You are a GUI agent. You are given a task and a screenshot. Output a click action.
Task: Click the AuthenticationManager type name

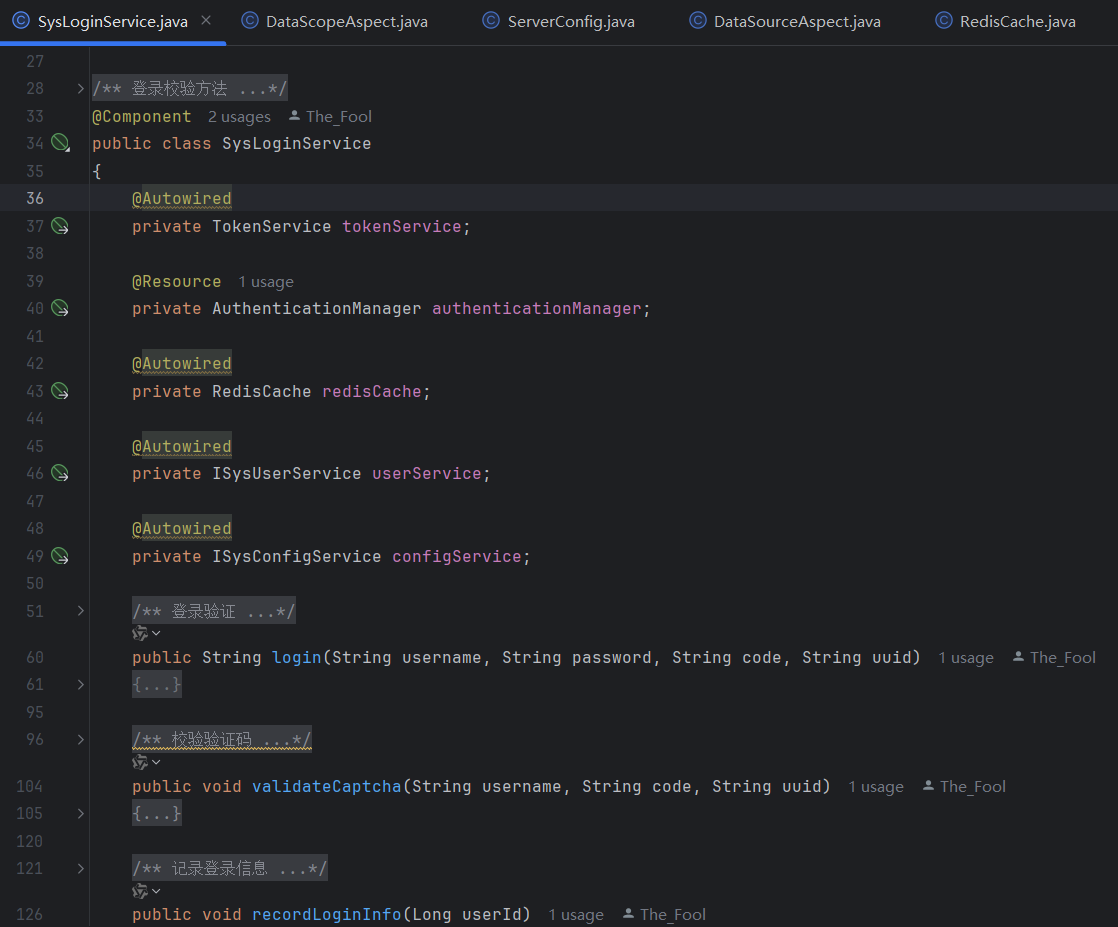pyautogui.click(x=317, y=309)
